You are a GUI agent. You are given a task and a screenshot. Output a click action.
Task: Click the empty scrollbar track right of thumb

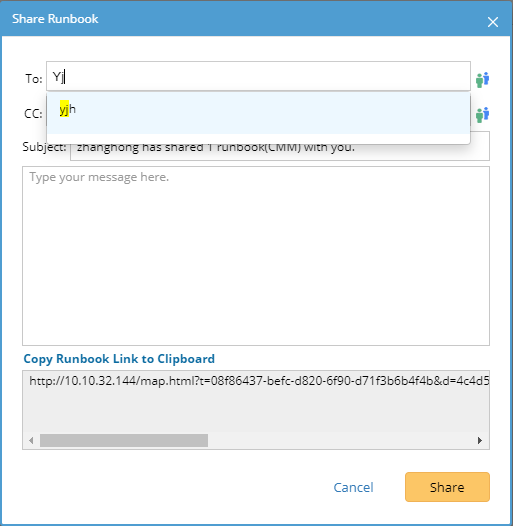click(341, 440)
